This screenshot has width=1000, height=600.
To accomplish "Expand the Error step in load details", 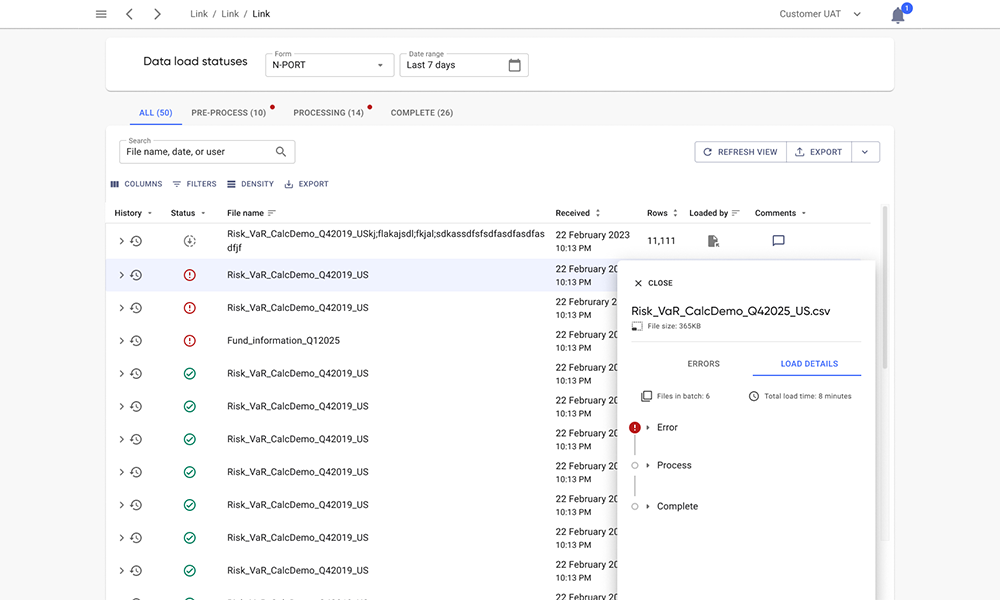I will (x=648, y=428).
